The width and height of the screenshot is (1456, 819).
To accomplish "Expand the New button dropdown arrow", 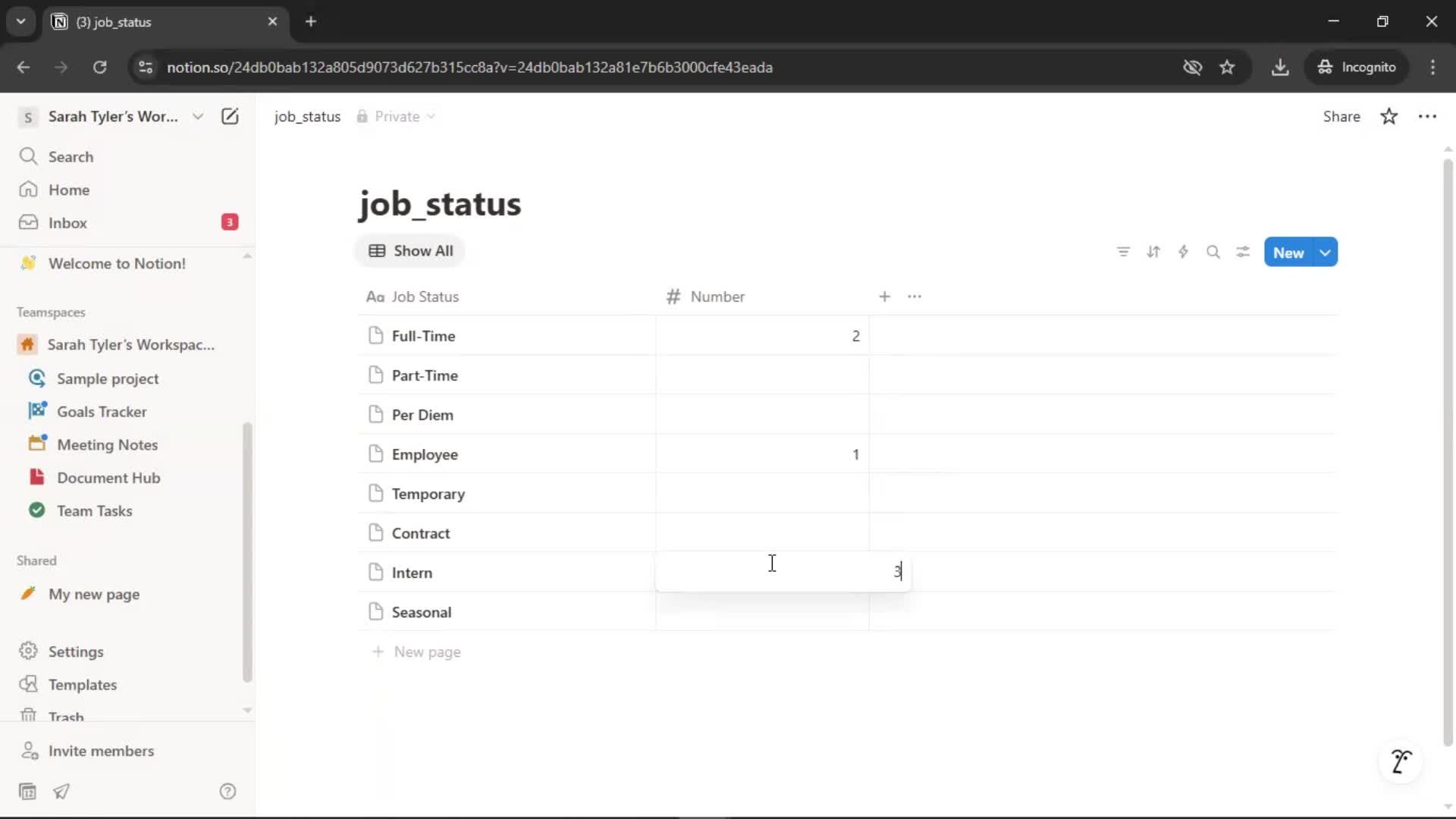I will pos(1325,253).
